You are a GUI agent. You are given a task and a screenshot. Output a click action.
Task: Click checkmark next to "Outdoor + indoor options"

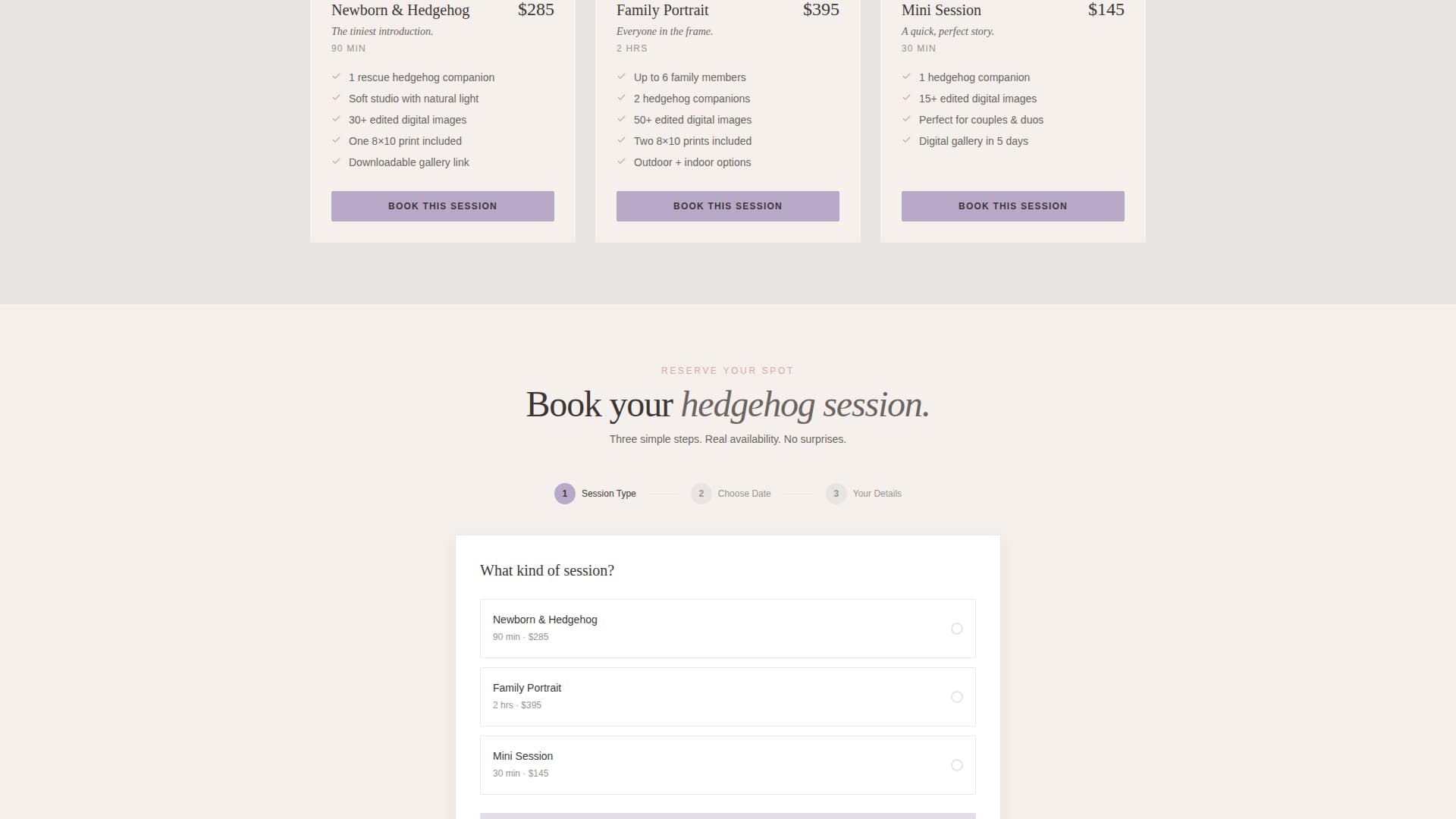point(621,162)
